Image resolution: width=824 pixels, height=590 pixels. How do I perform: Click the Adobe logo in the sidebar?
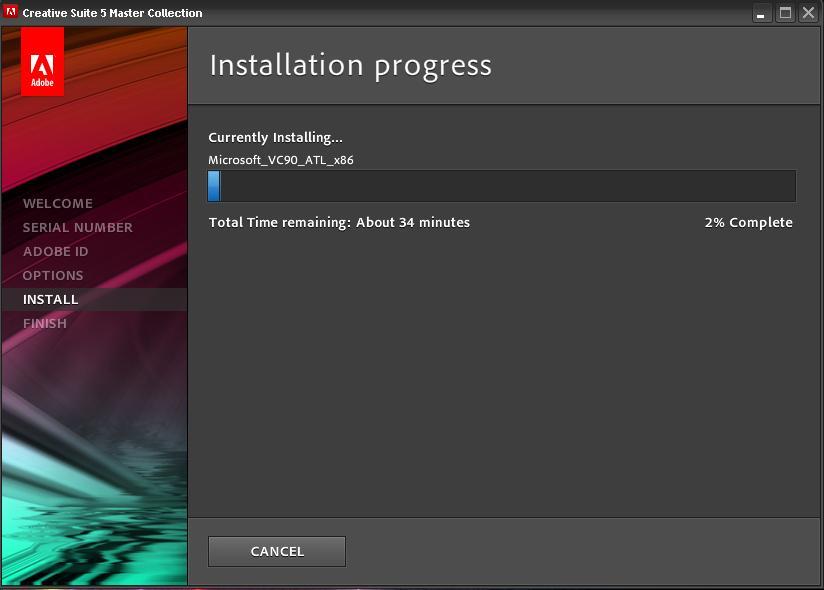pos(43,62)
